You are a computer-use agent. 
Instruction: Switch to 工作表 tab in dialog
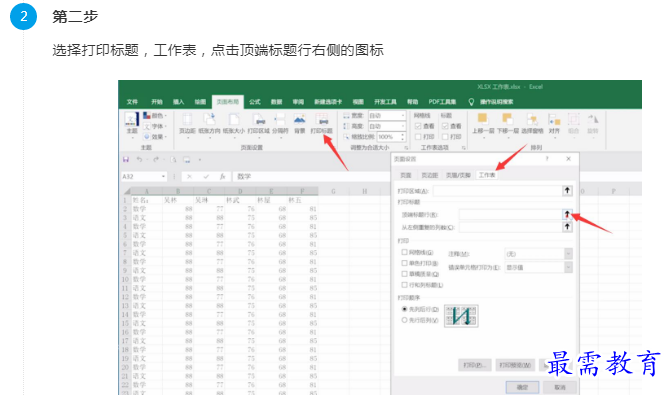tap(487, 175)
